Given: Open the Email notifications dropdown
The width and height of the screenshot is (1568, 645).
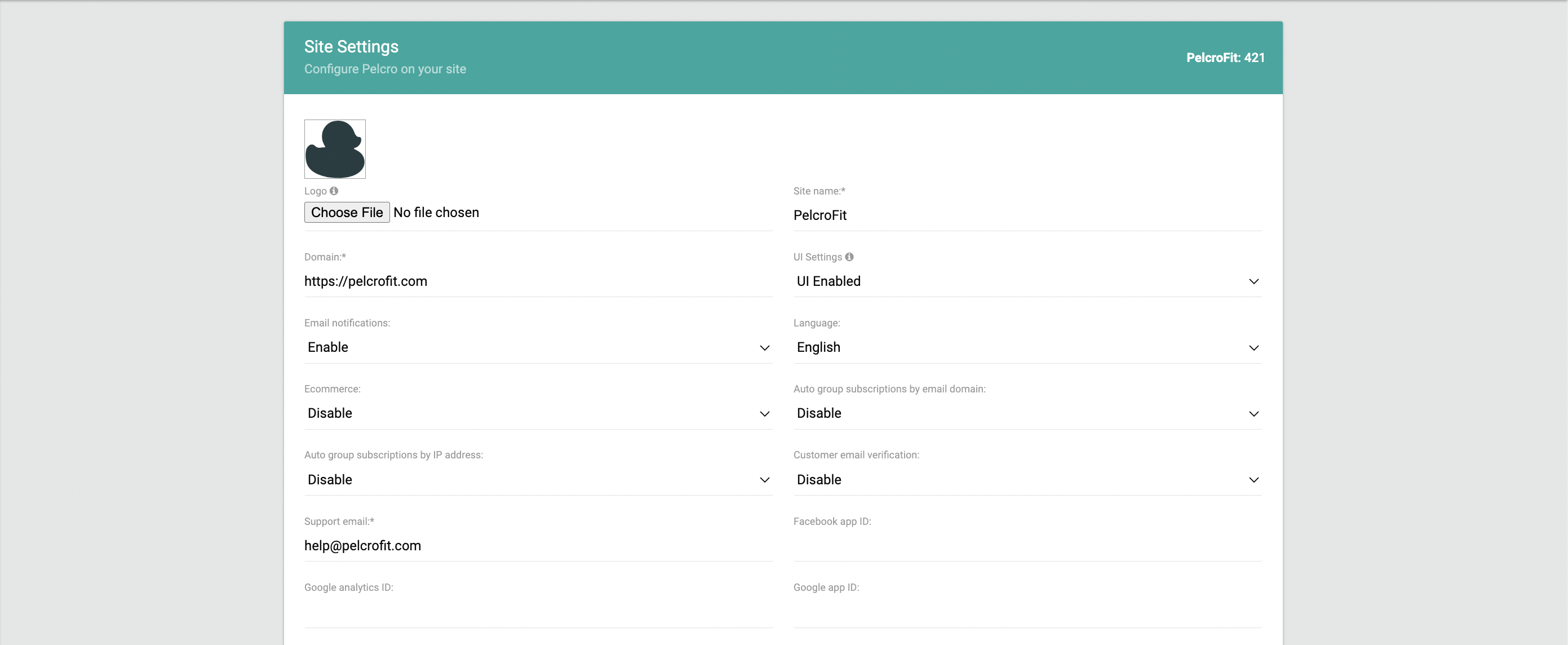Looking at the screenshot, I should click(538, 347).
